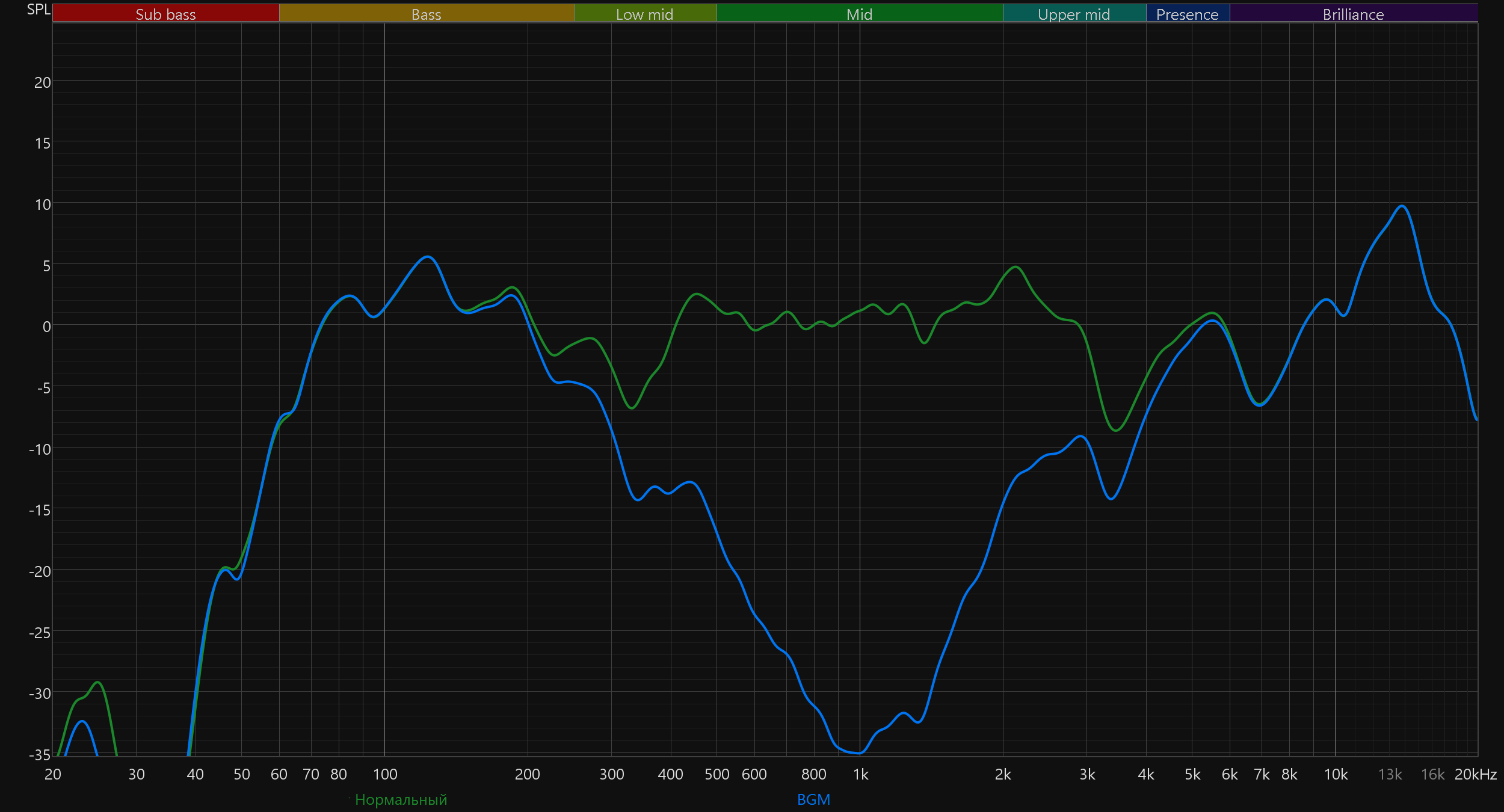Click the Low mid band header
Screen dimensions: 1504x812
tap(644, 14)
